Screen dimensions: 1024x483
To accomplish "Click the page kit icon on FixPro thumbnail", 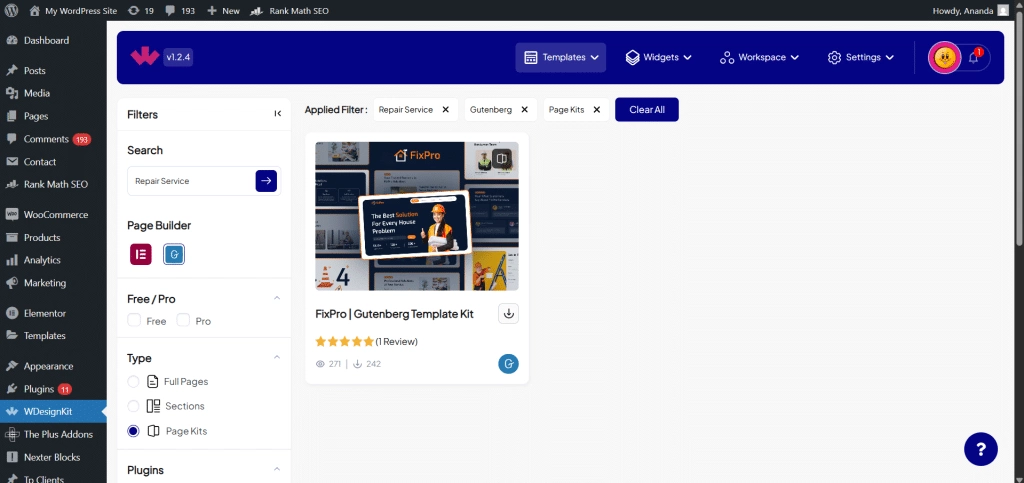I will [x=502, y=159].
